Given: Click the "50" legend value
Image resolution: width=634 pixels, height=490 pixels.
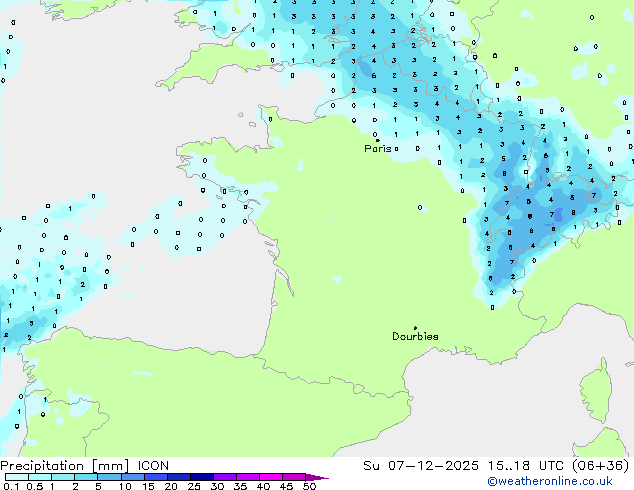Looking at the screenshot, I should 309,486.
